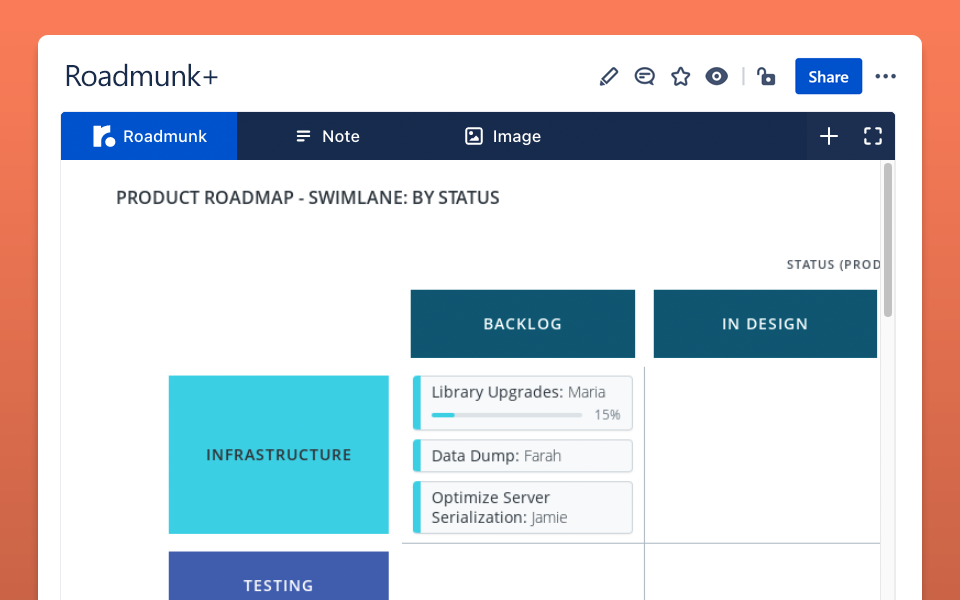This screenshot has width=960, height=600.
Task: Click the 15% progress value text
Action: point(607,415)
